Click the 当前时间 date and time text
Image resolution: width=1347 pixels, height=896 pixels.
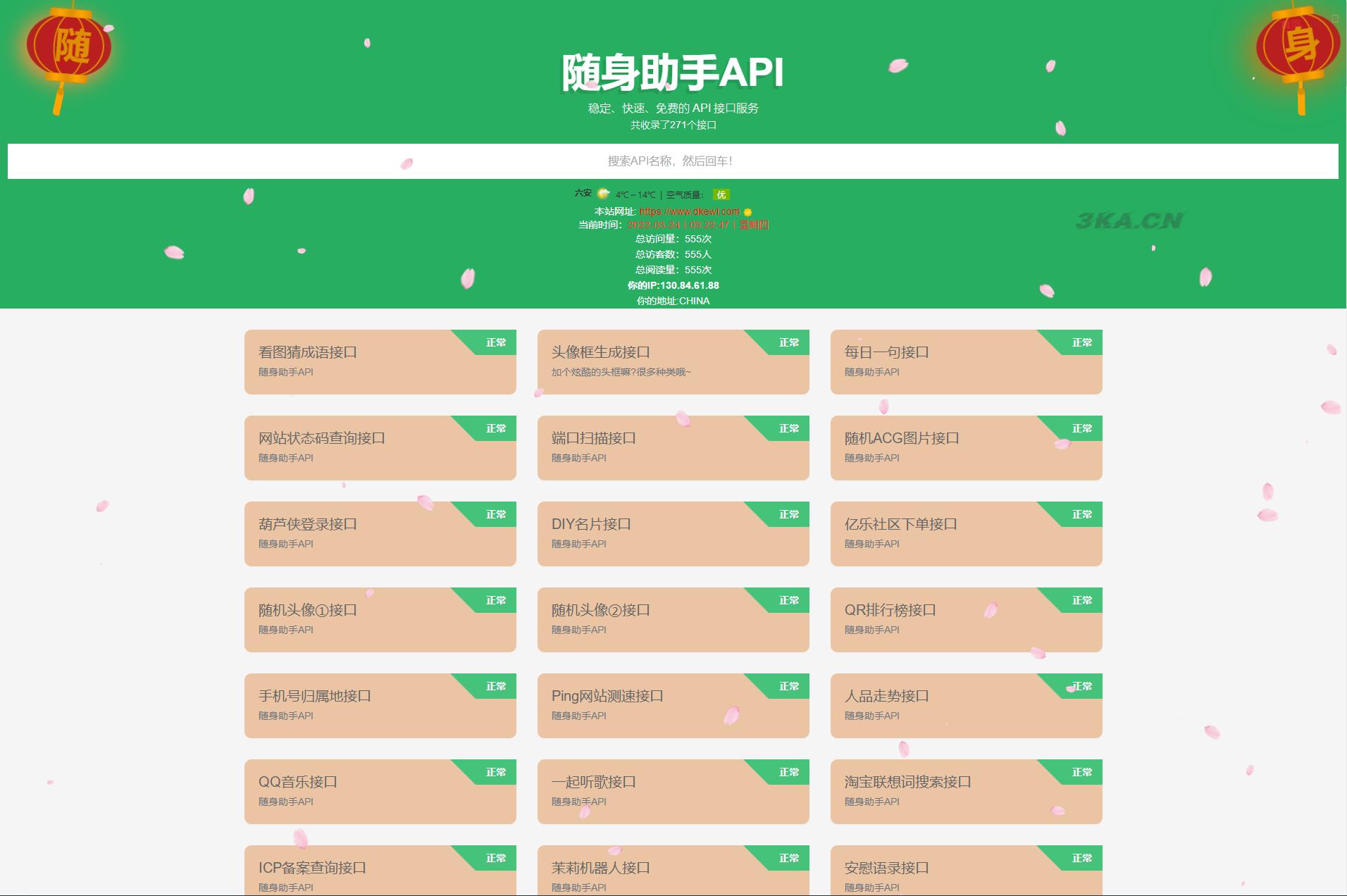point(673,225)
